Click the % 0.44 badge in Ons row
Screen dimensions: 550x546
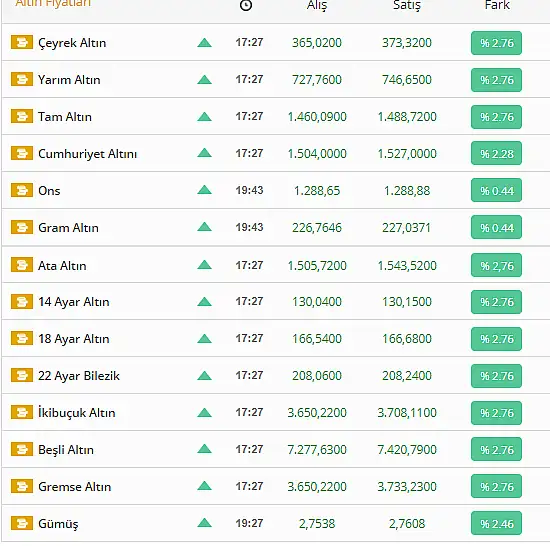tap(496, 190)
